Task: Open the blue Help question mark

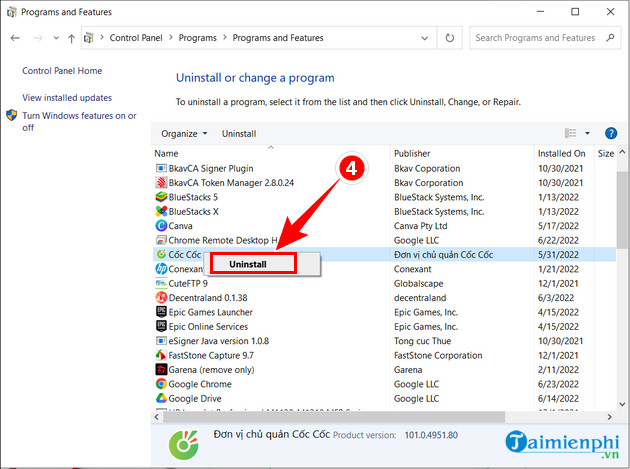Action: click(x=611, y=133)
